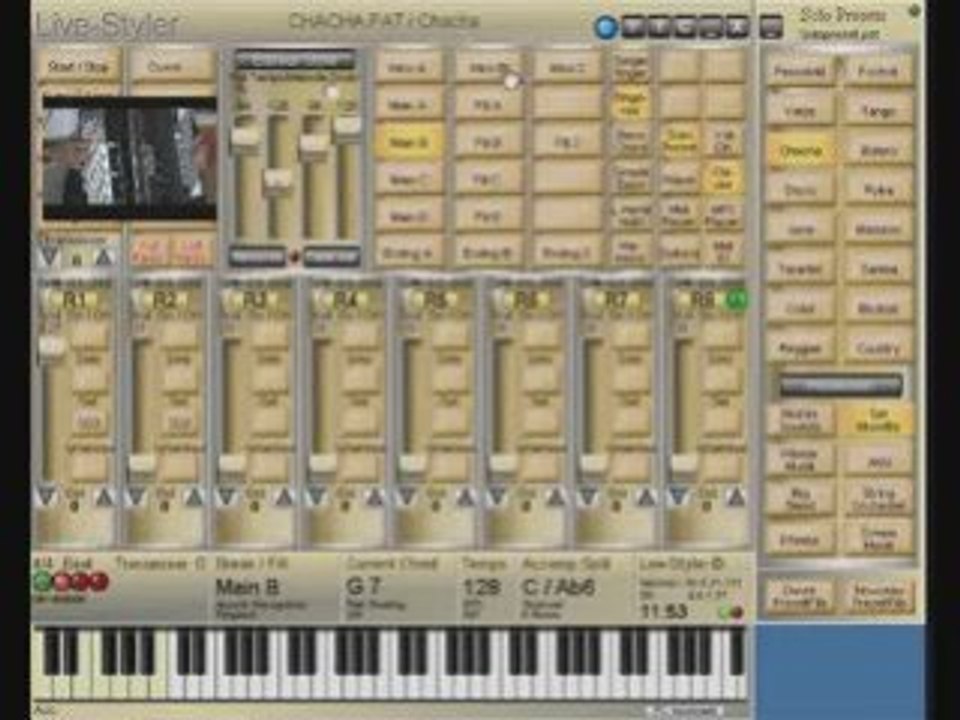Image resolution: width=960 pixels, height=720 pixels.
Task: Toggle the R6 channel on
Action: pyautogui.click(x=525, y=300)
